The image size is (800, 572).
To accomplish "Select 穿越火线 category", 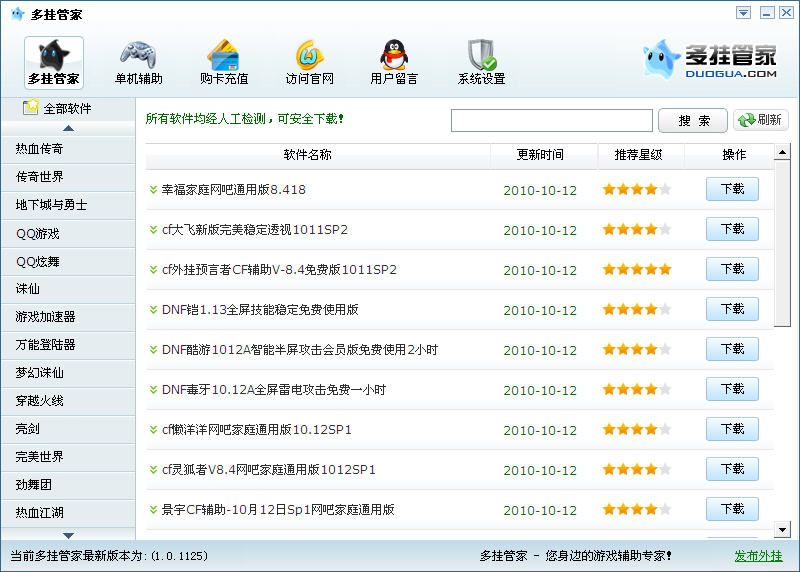I will coord(68,401).
